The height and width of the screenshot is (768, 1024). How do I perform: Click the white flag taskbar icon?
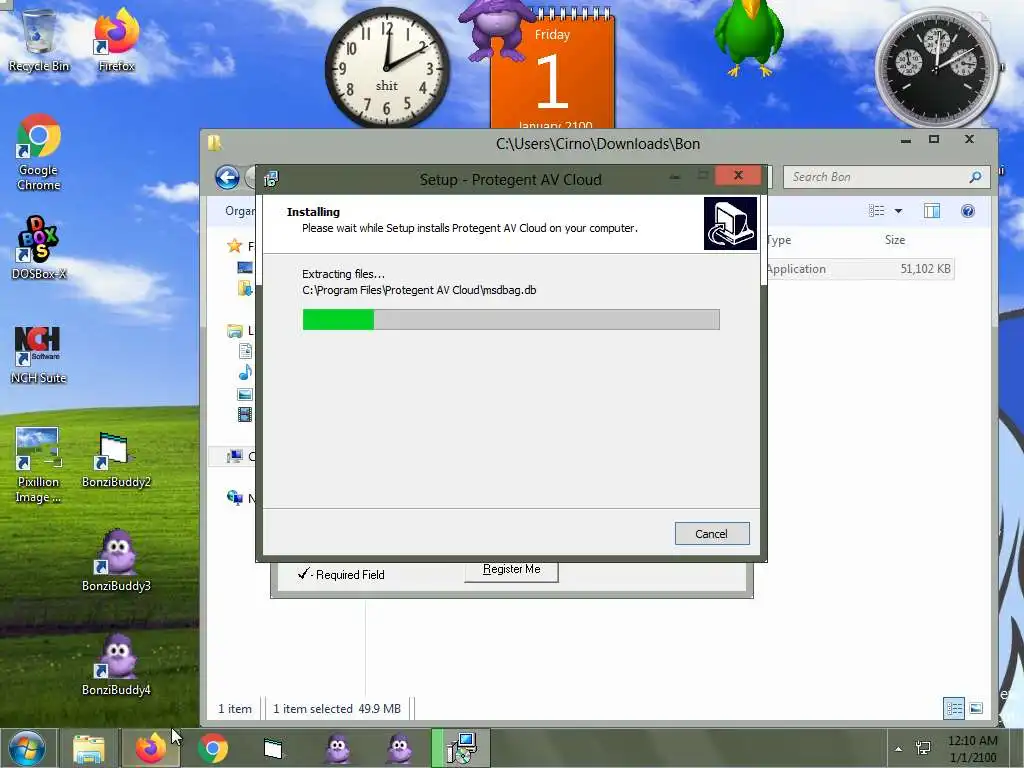pos(273,748)
